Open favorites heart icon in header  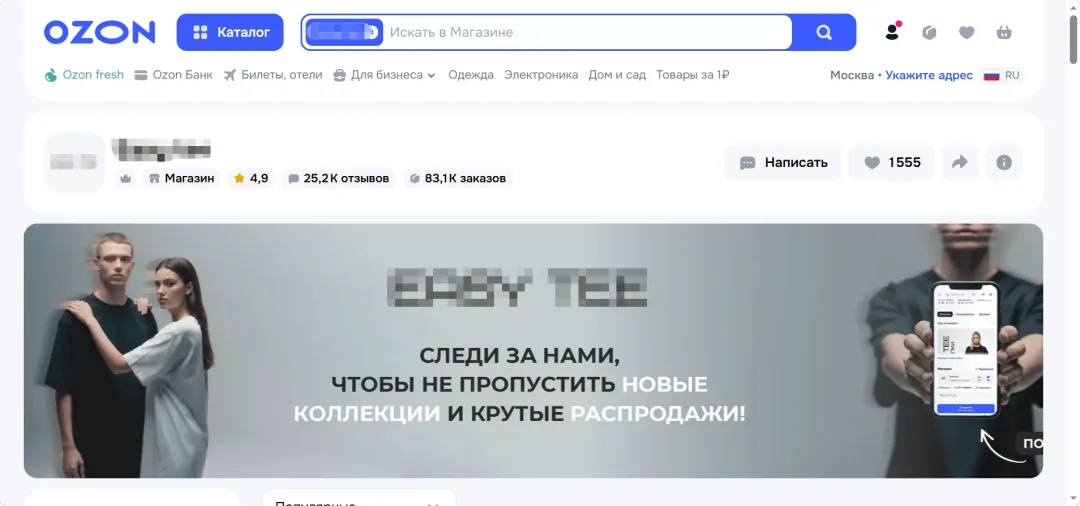coord(967,32)
